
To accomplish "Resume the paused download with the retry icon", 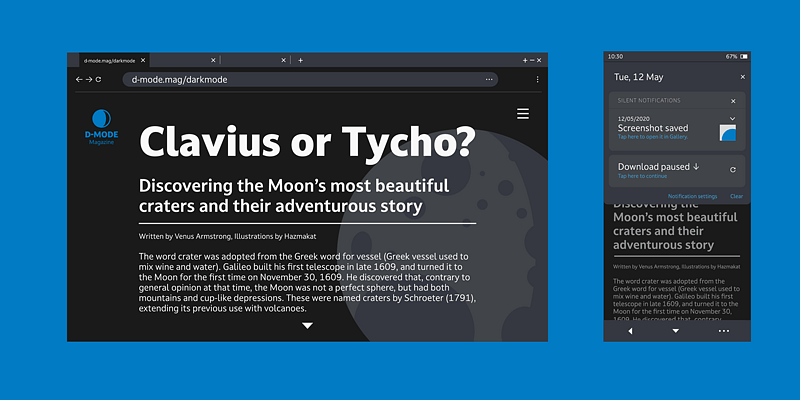I will tap(733, 170).
